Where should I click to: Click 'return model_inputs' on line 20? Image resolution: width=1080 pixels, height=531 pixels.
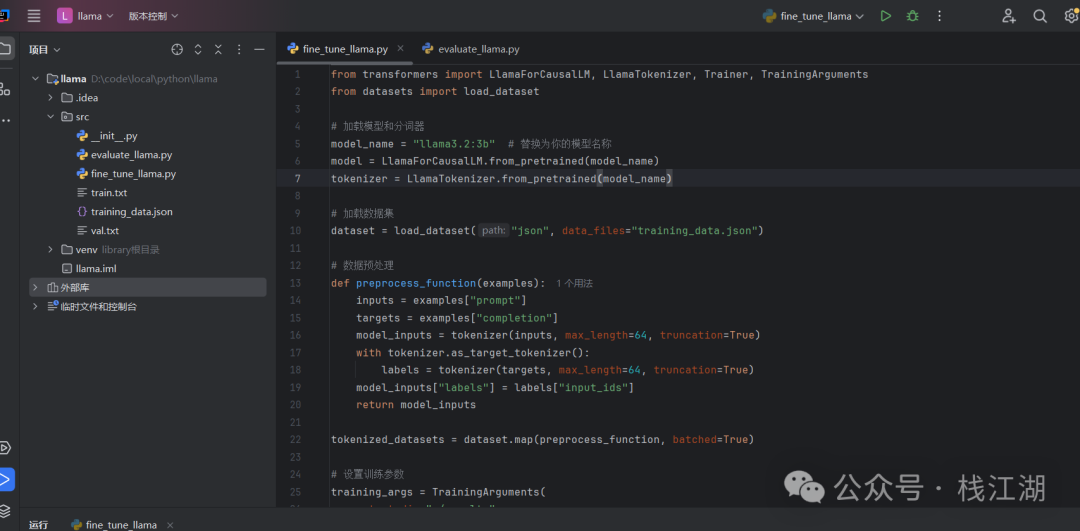[416, 405]
